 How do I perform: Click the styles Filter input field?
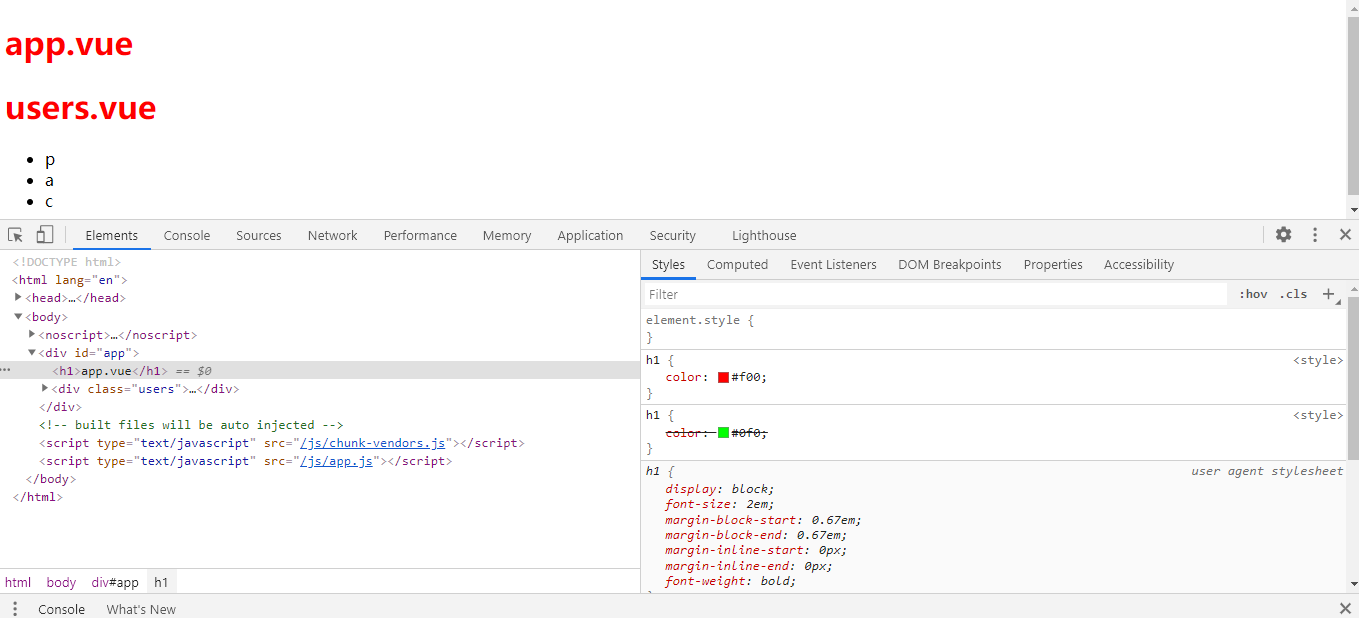tap(935, 294)
